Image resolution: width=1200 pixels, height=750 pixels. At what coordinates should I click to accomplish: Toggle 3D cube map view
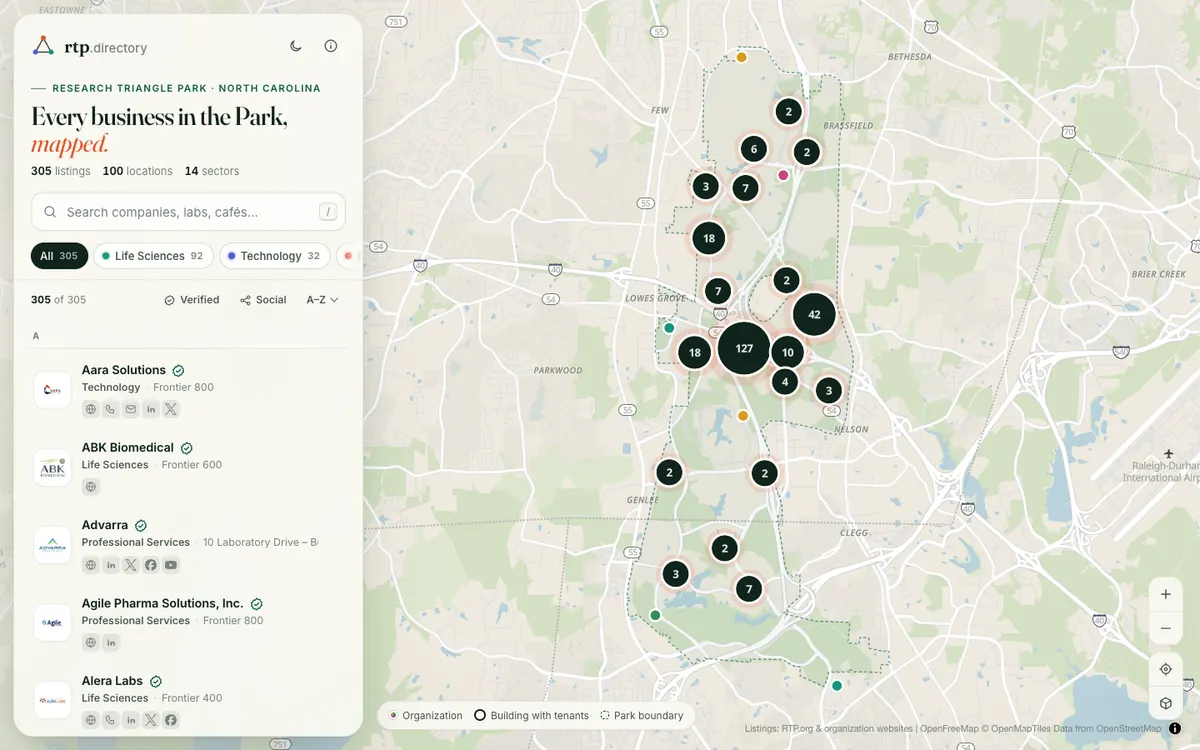click(1166, 704)
